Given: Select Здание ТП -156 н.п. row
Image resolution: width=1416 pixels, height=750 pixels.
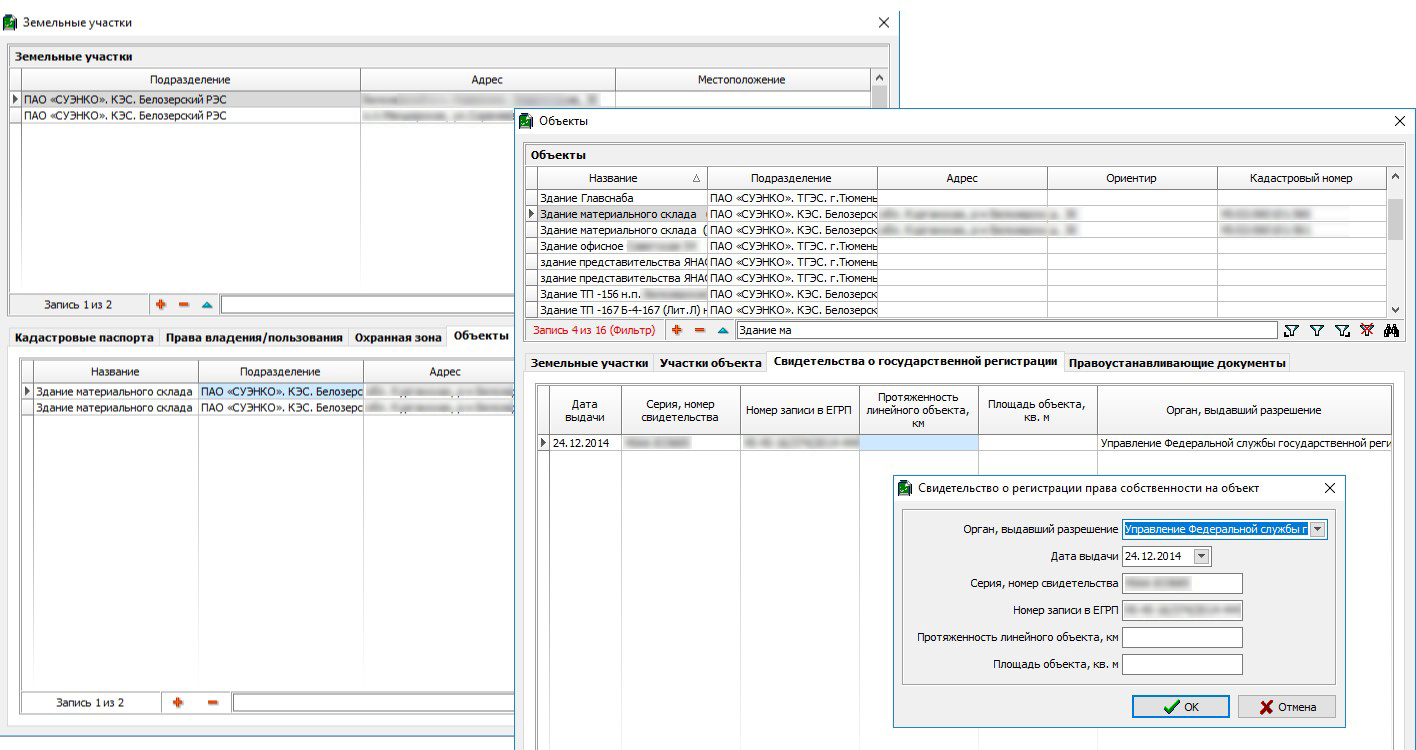Looking at the screenshot, I should coord(957,294).
